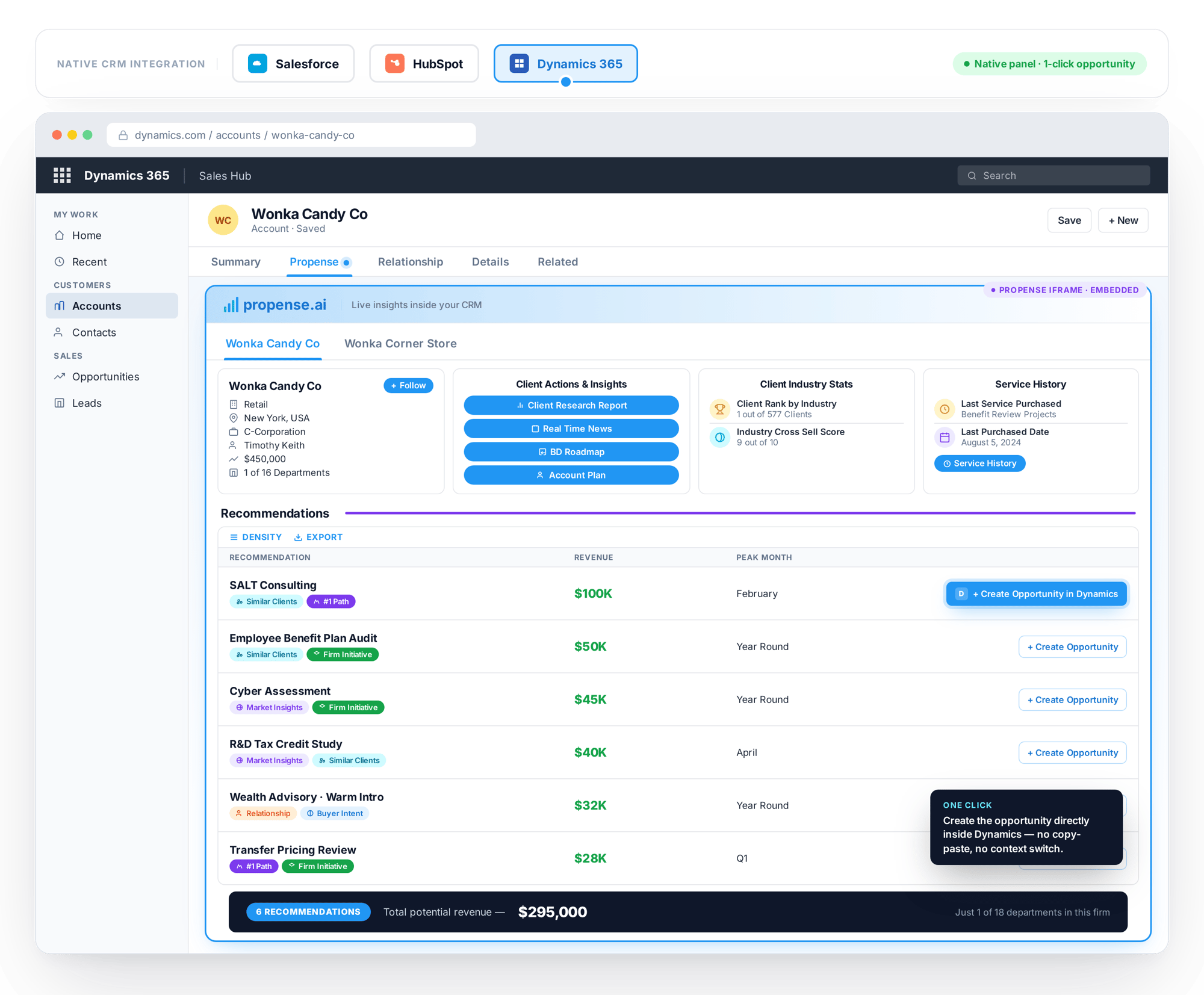Image resolution: width=1204 pixels, height=995 pixels.
Task: Open Real Time News
Action: pos(571,429)
